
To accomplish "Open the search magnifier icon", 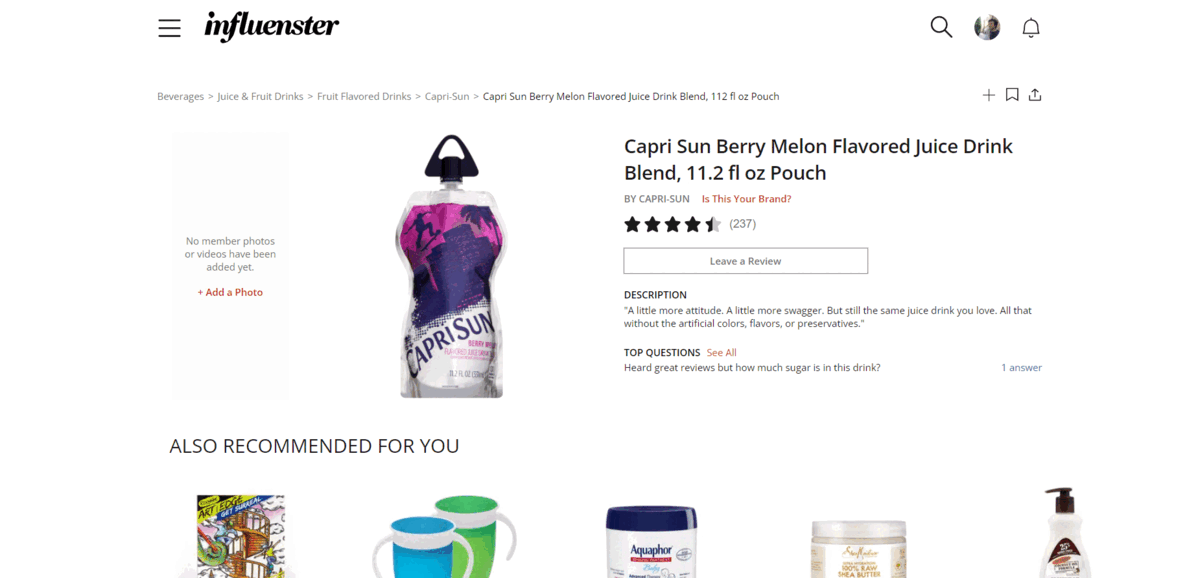I will (941, 27).
